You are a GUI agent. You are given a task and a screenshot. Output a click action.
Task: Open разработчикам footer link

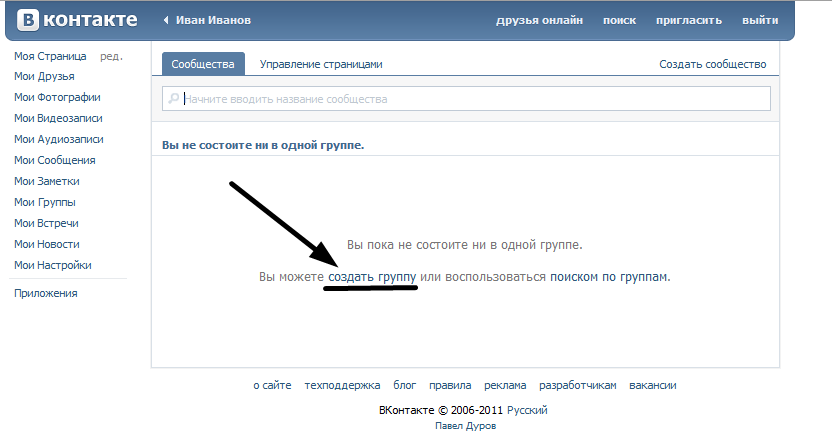578,385
